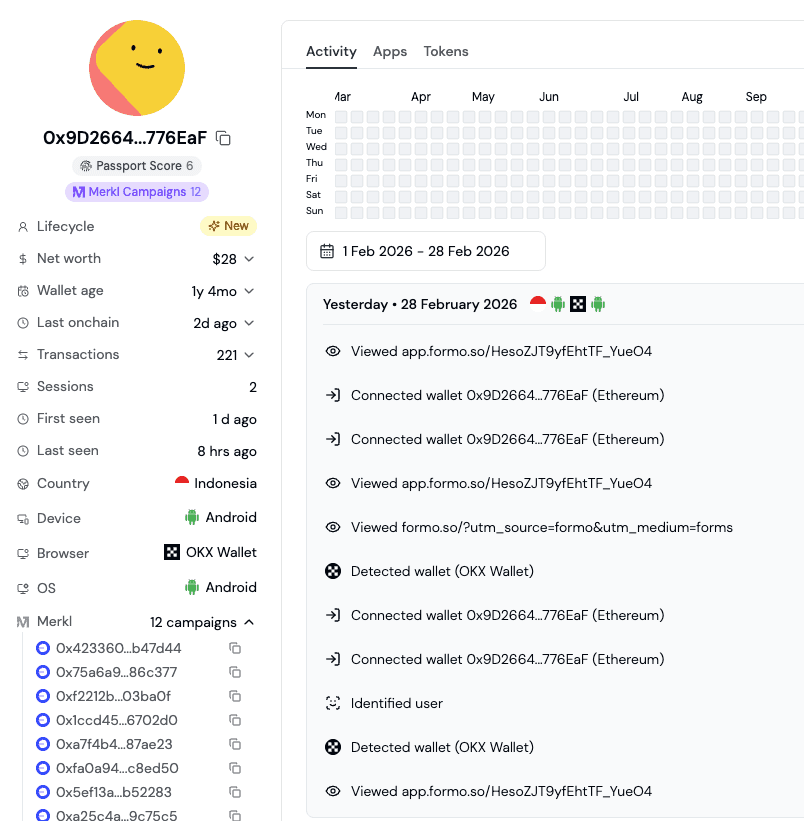Open the date range picker 1 Feb 2026
Screen dimensions: 804x821
426,251
